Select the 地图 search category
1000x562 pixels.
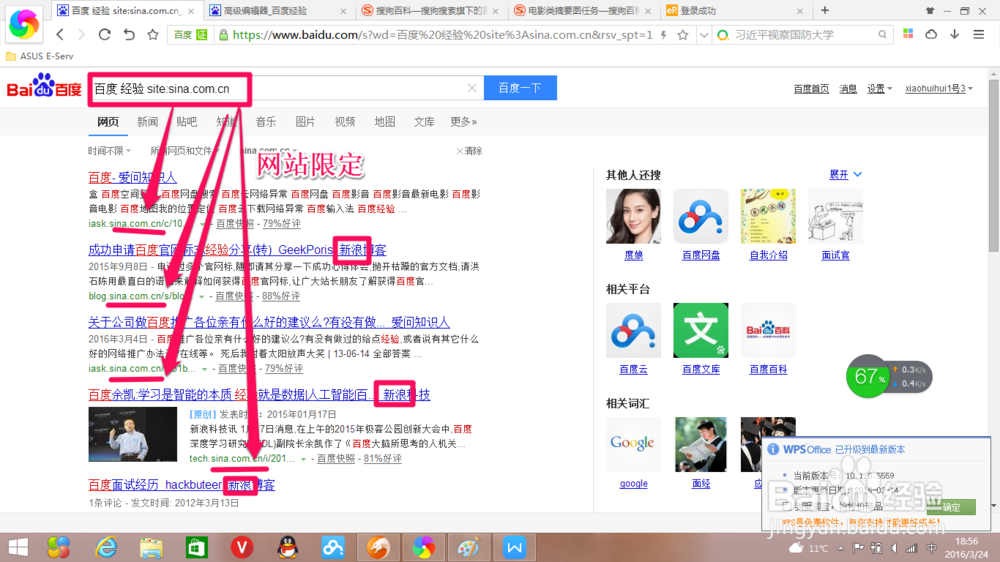385,122
